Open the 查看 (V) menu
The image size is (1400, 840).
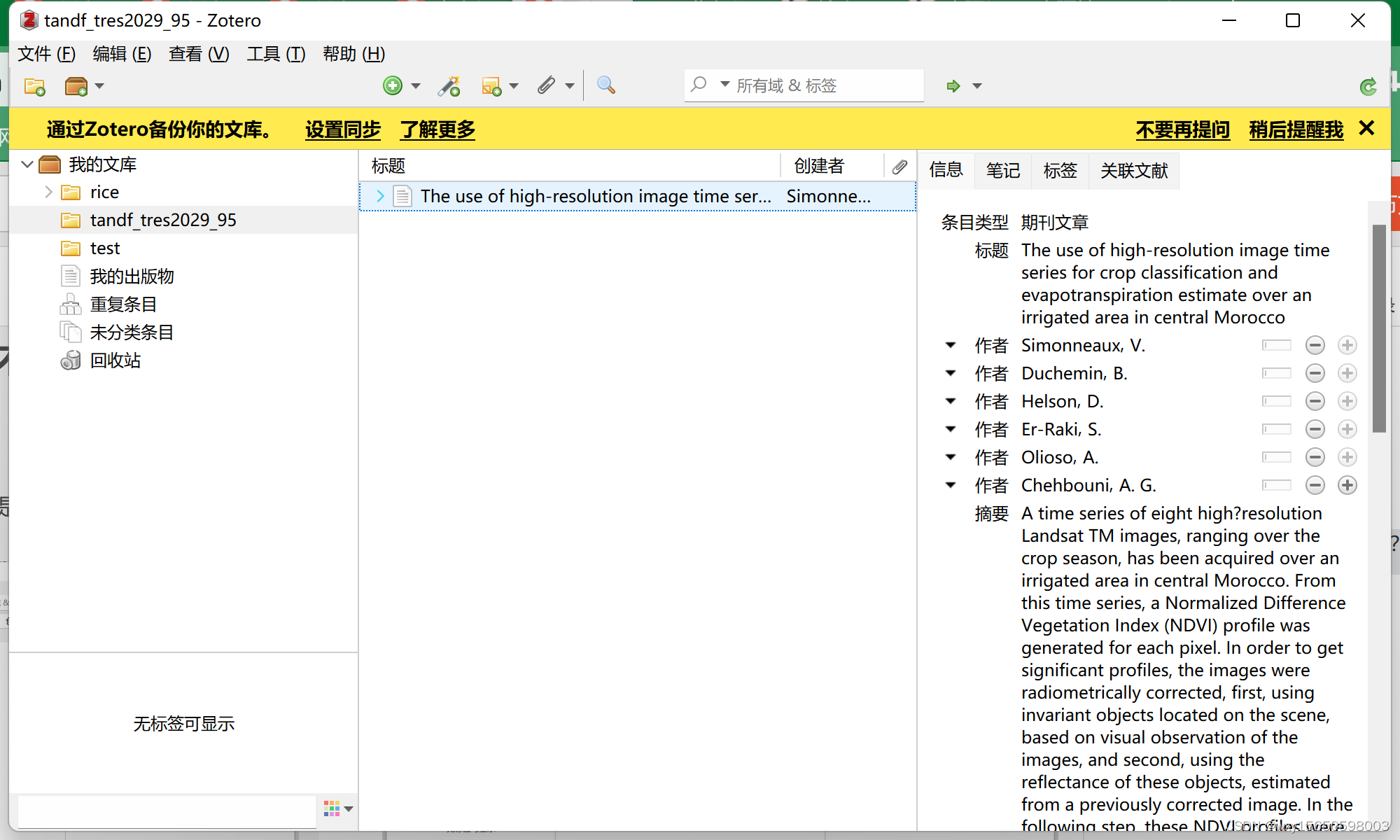point(199,54)
